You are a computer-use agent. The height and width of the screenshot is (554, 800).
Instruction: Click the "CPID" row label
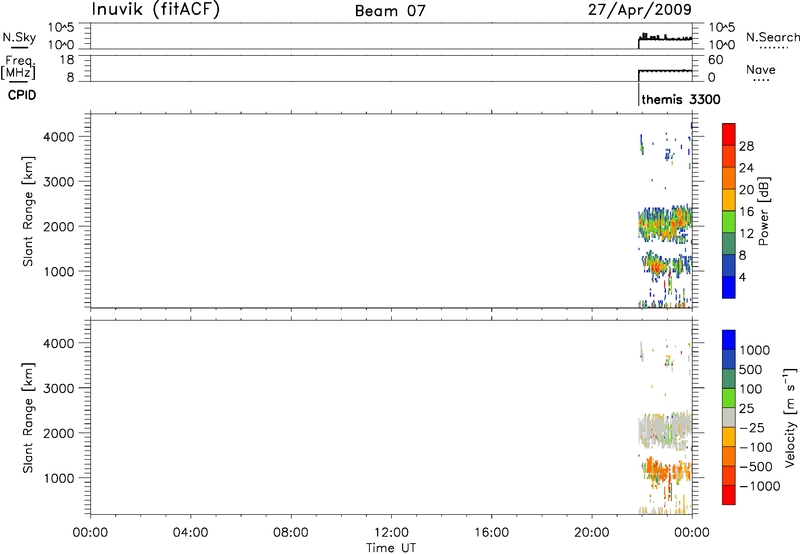point(22,95)
